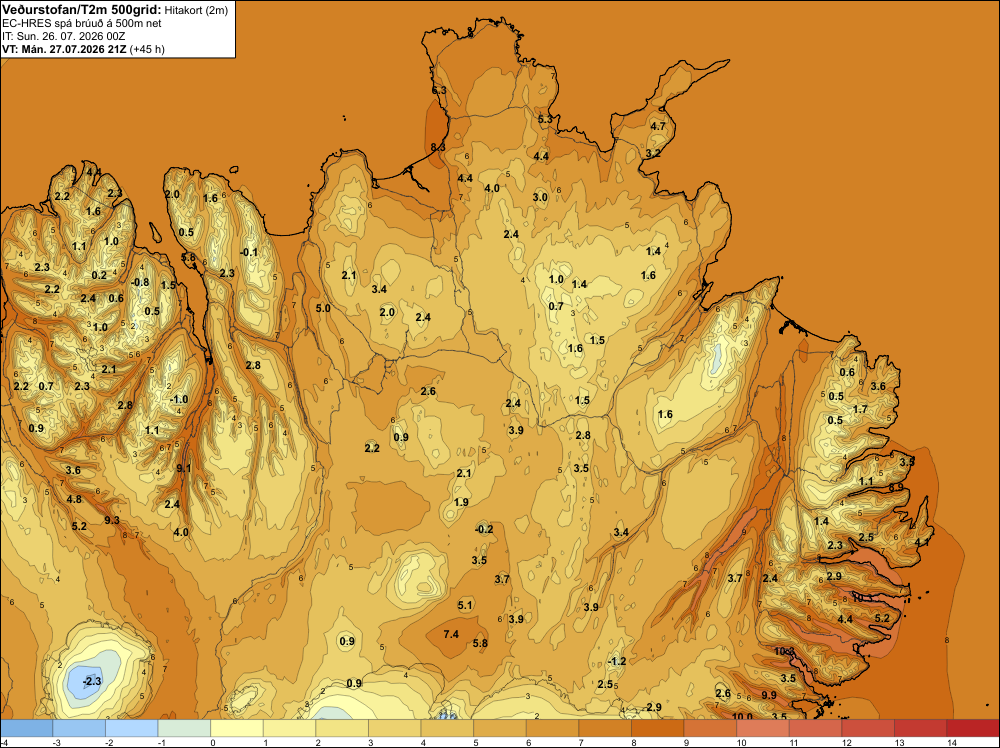
Task: Pick the darkest red swatch after 14
Action: [973, 728]
